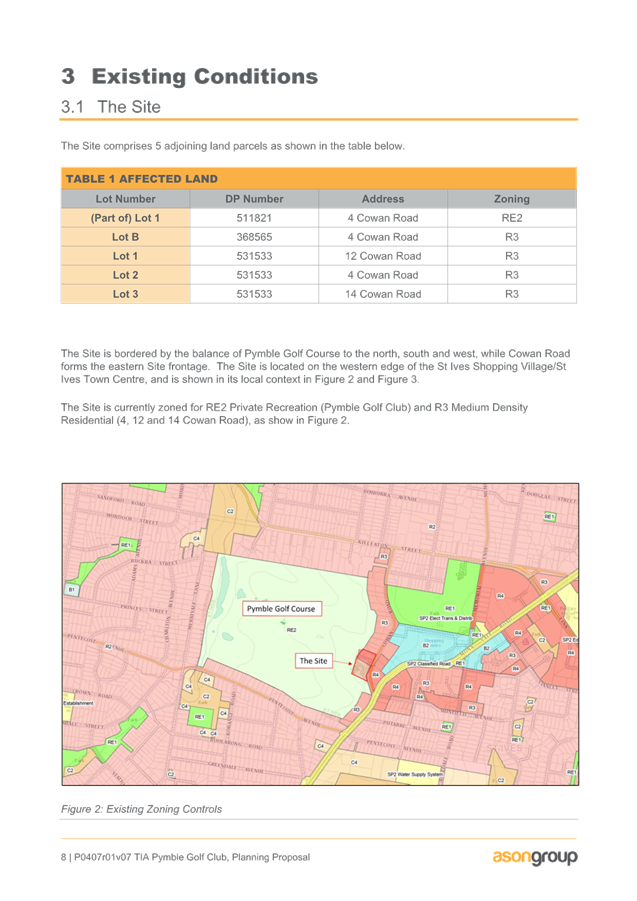This screenshot has height=901, width=637.
Task: Click the 'Zoning' column header
Action: pyautogui.click(x=512, y=199)
